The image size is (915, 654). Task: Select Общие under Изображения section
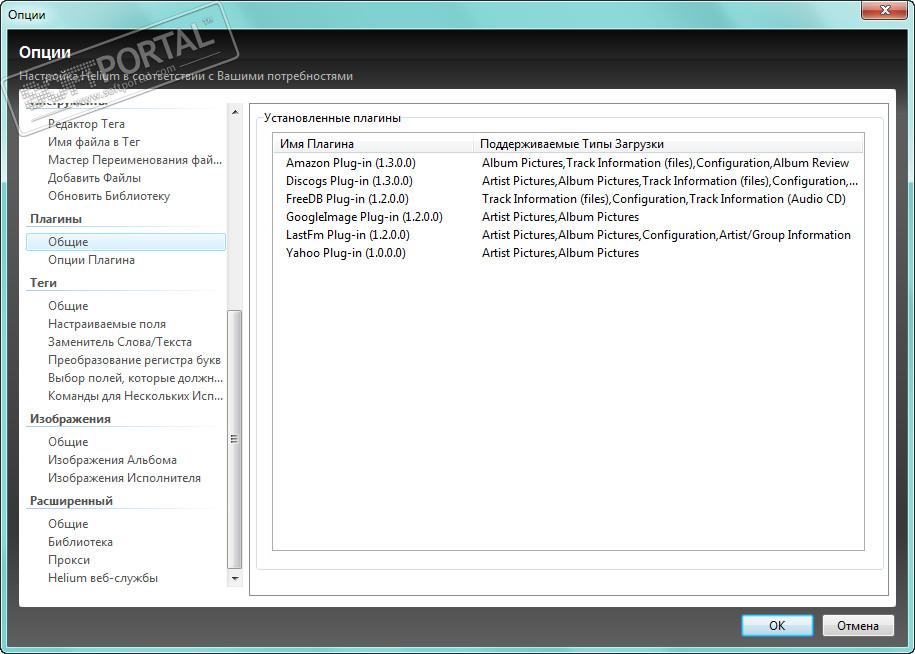[x=68, y=442]
